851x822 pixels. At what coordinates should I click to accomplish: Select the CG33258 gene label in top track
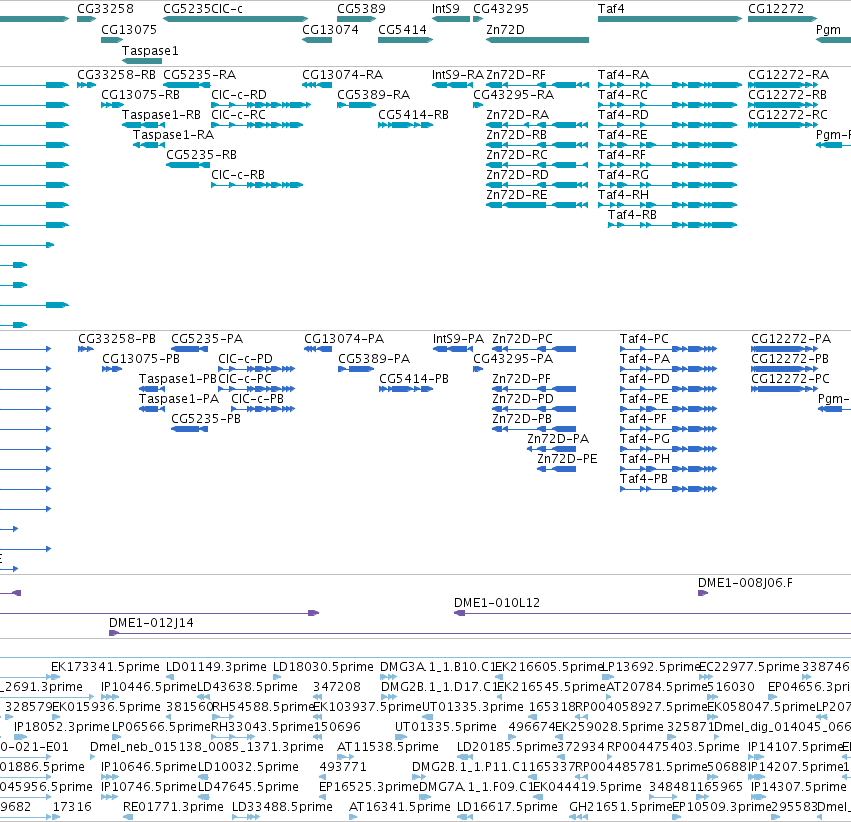105,9
